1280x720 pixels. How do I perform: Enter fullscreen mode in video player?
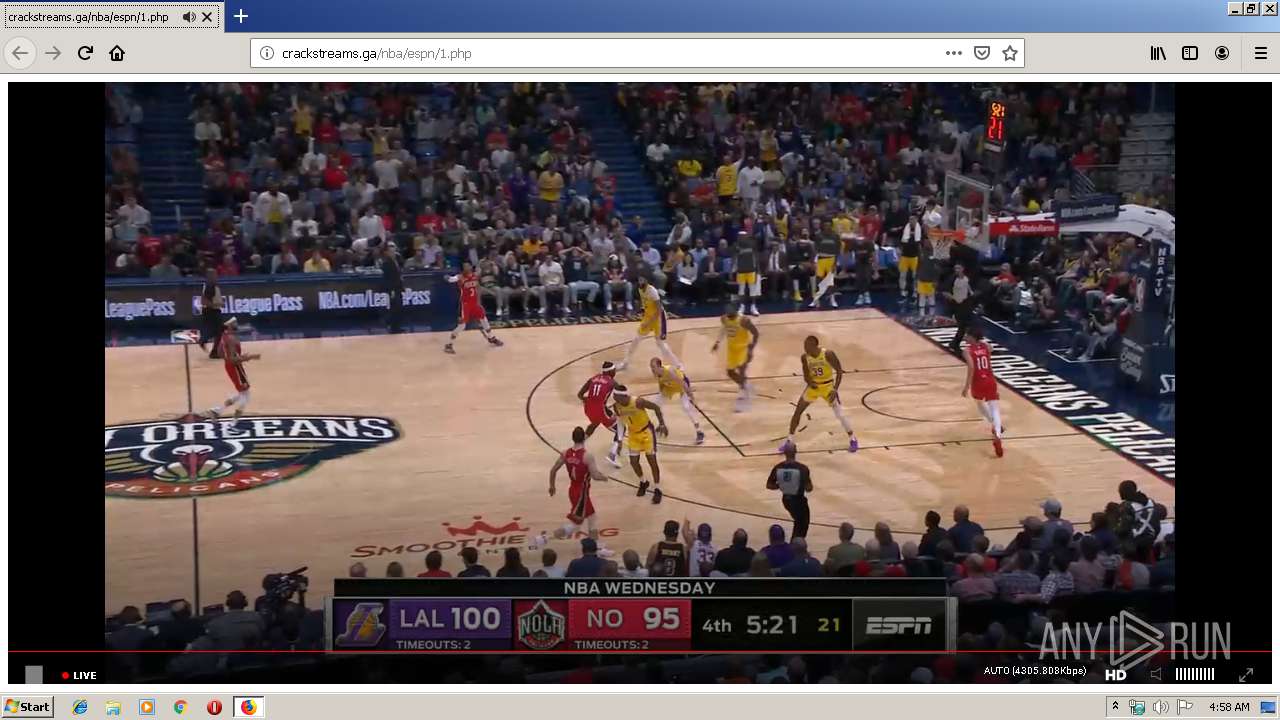point(1246,675)
